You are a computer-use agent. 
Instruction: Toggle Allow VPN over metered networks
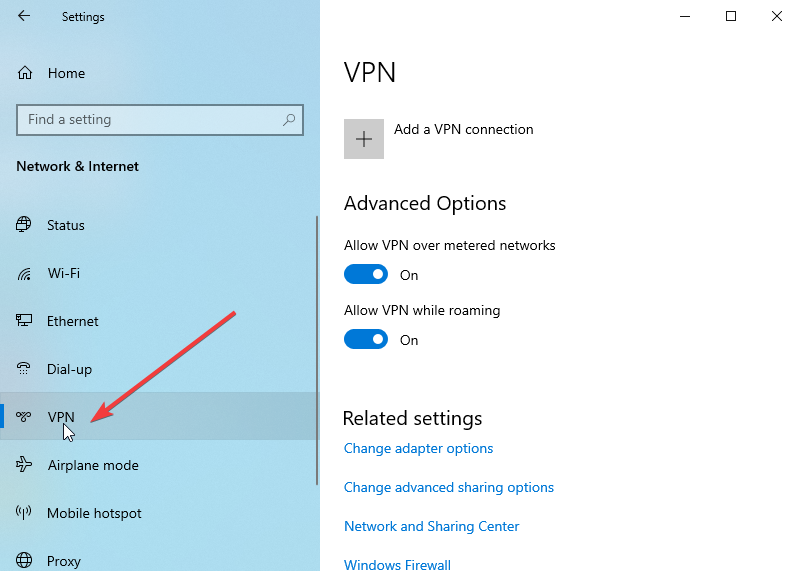[365, 274]
